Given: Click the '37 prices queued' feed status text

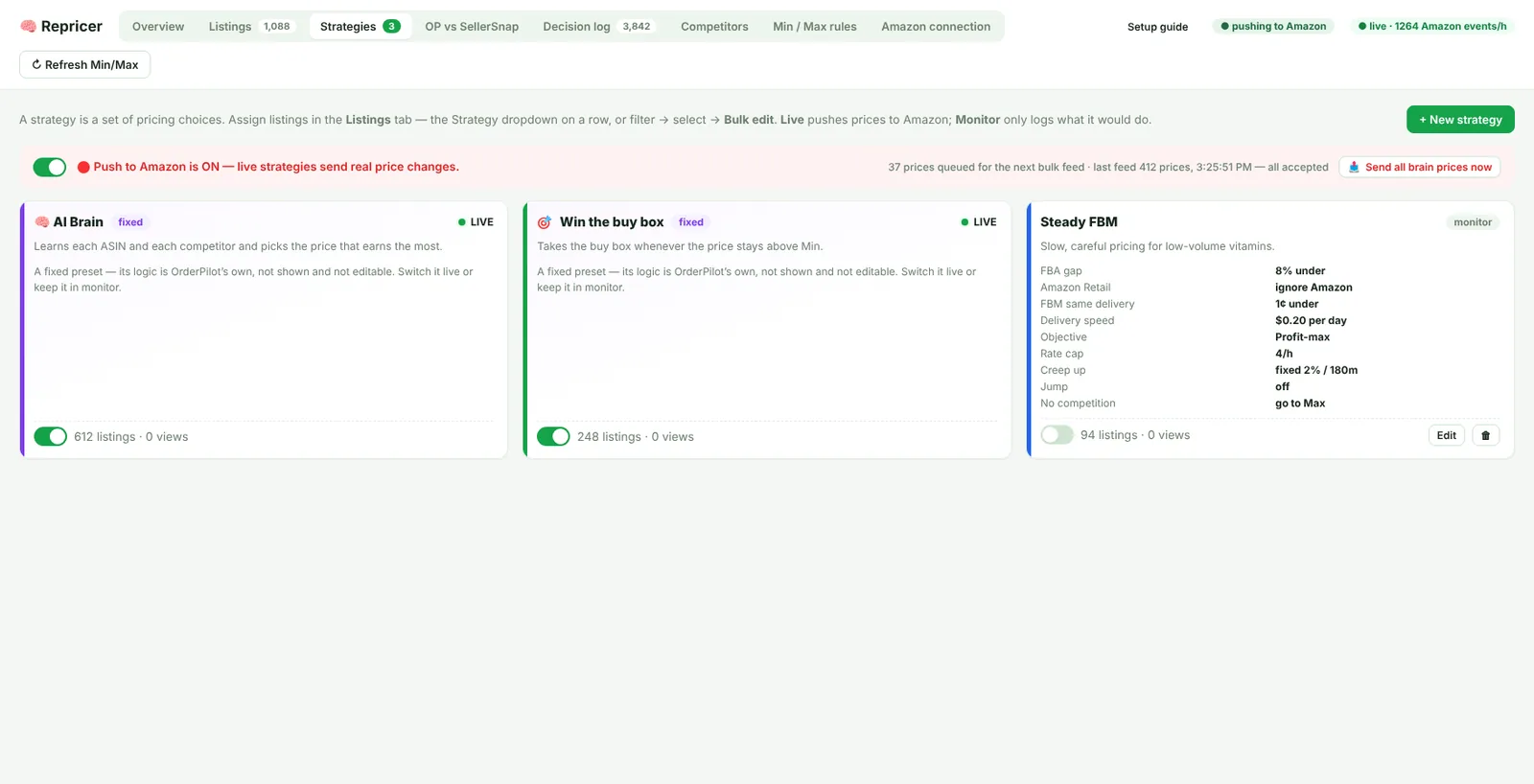Looking at the screenshot, I should coord(1108,167).
